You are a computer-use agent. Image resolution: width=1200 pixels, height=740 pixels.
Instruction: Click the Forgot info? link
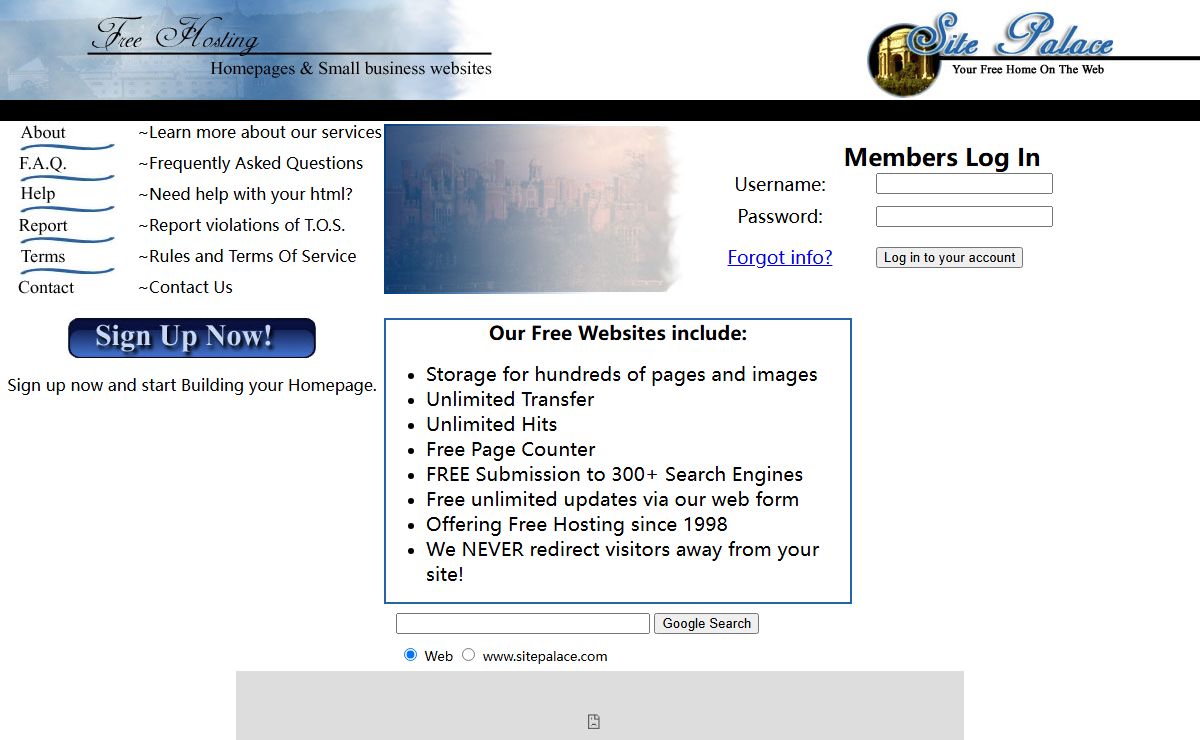coord(780,257)
